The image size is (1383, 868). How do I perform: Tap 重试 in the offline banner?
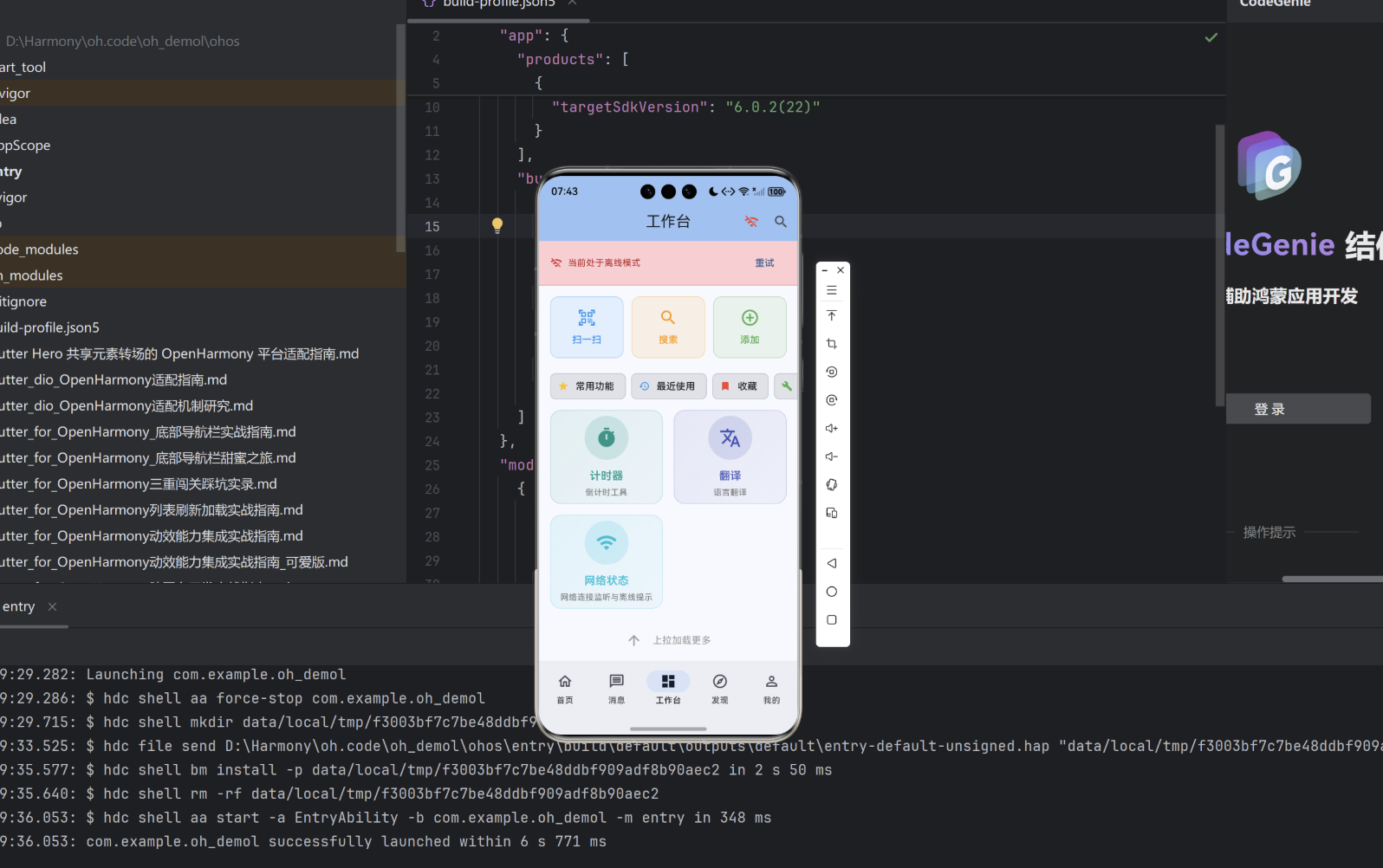tap(764, 262)
